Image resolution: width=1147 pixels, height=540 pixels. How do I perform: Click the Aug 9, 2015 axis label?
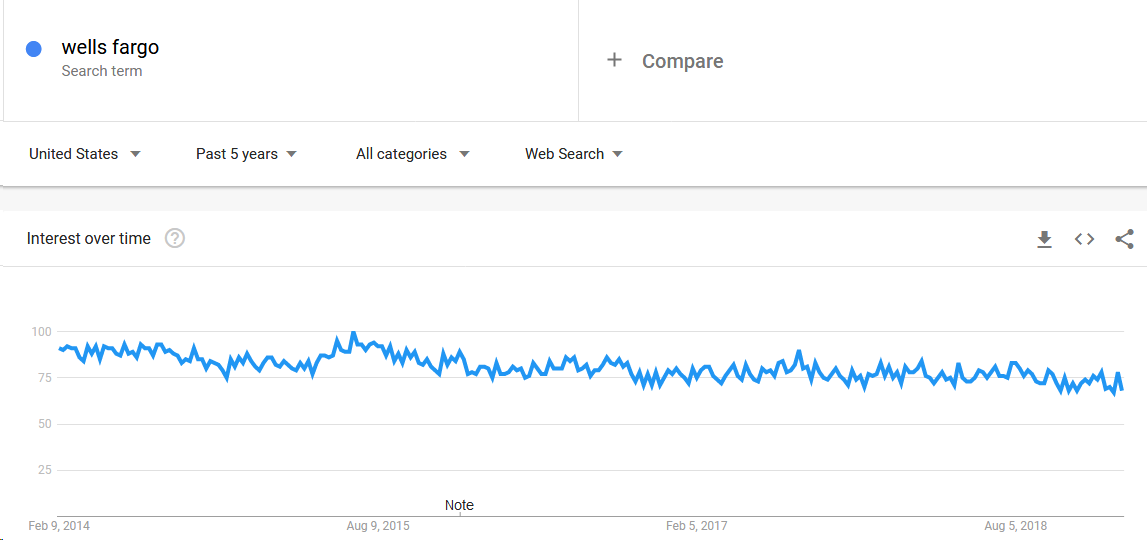tap(378, 526)
